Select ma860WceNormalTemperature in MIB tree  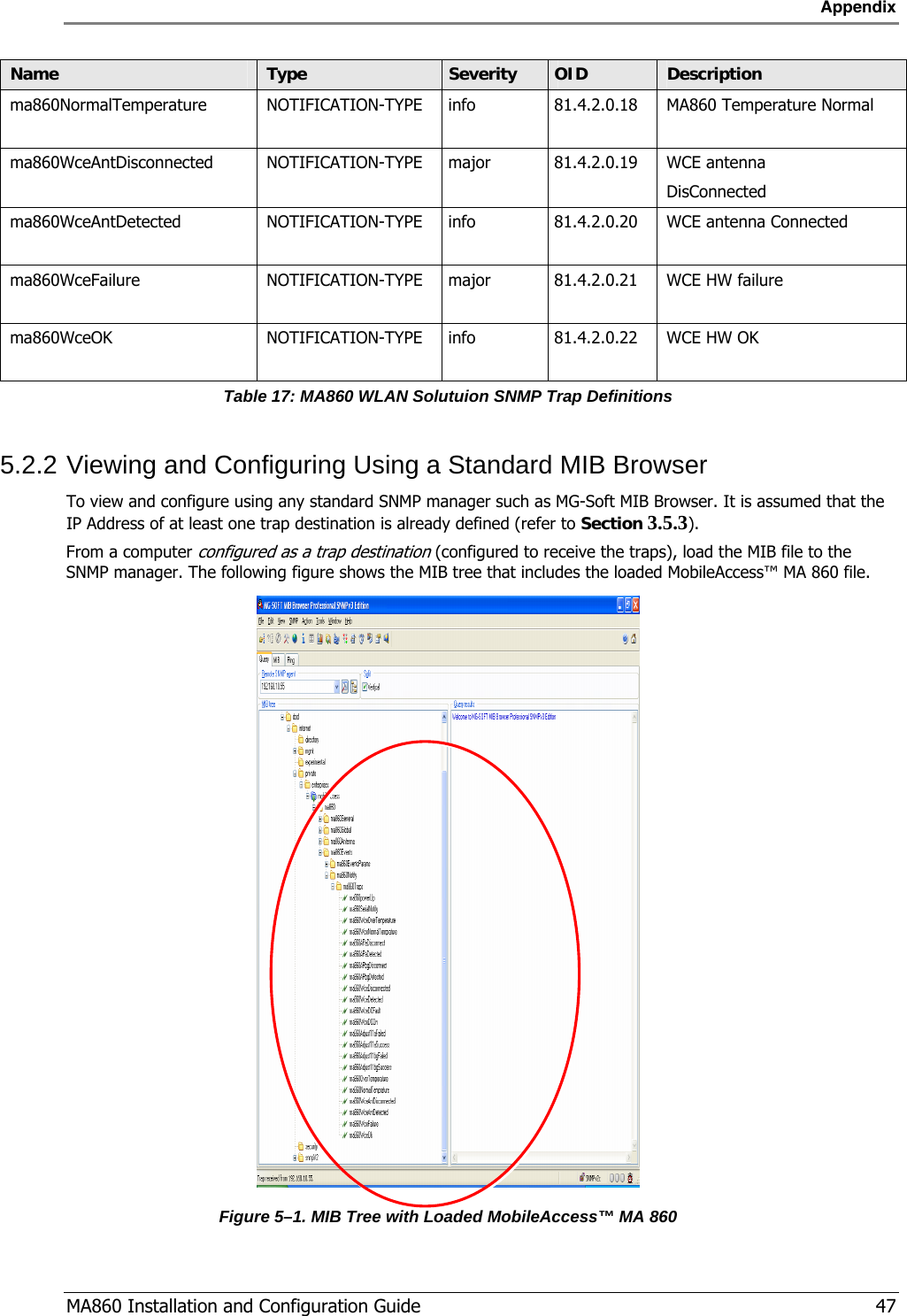tap(373, 932)
